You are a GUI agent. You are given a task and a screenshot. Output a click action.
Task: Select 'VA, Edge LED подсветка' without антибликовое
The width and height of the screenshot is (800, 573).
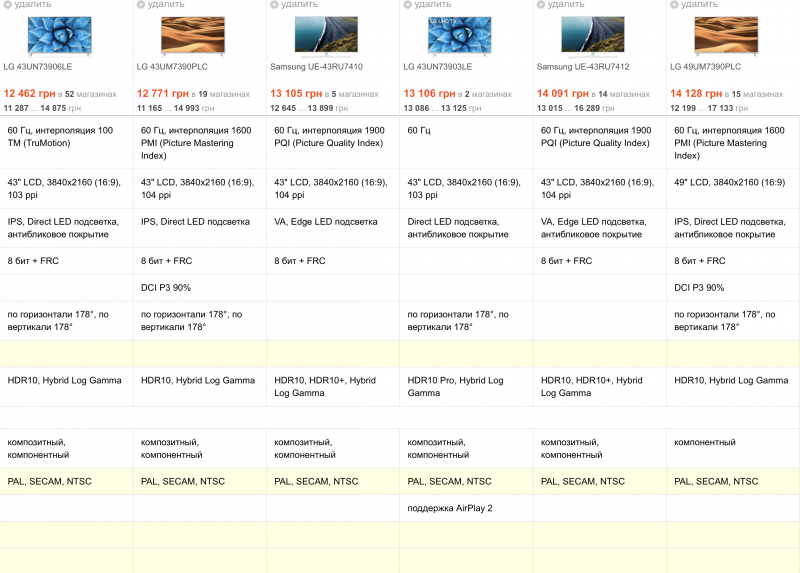click(x=333, y=228)
